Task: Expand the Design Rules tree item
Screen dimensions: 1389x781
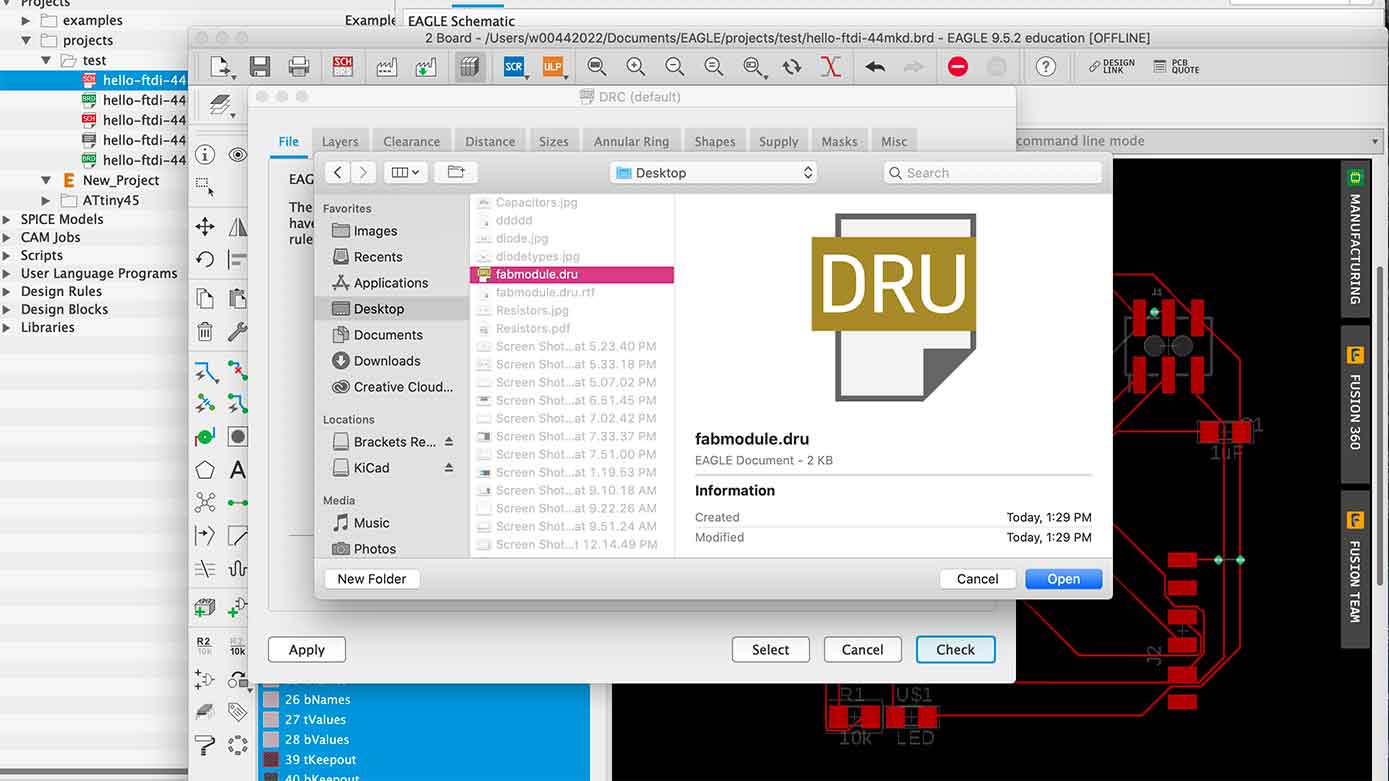Action: click(x=8, y=291)
